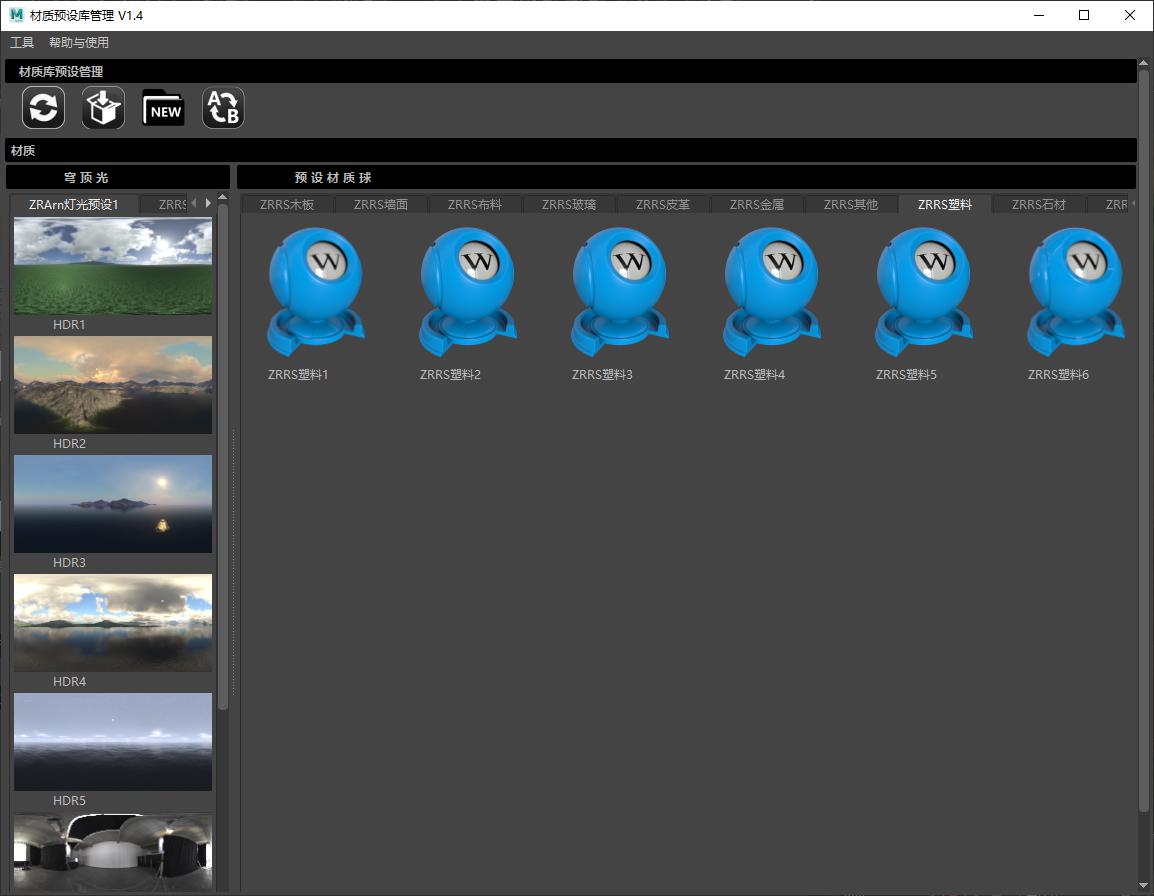The height and width of the screenshot is (896, 1154).
Task: Click the refresh library icon
Action: coord(44,108)
